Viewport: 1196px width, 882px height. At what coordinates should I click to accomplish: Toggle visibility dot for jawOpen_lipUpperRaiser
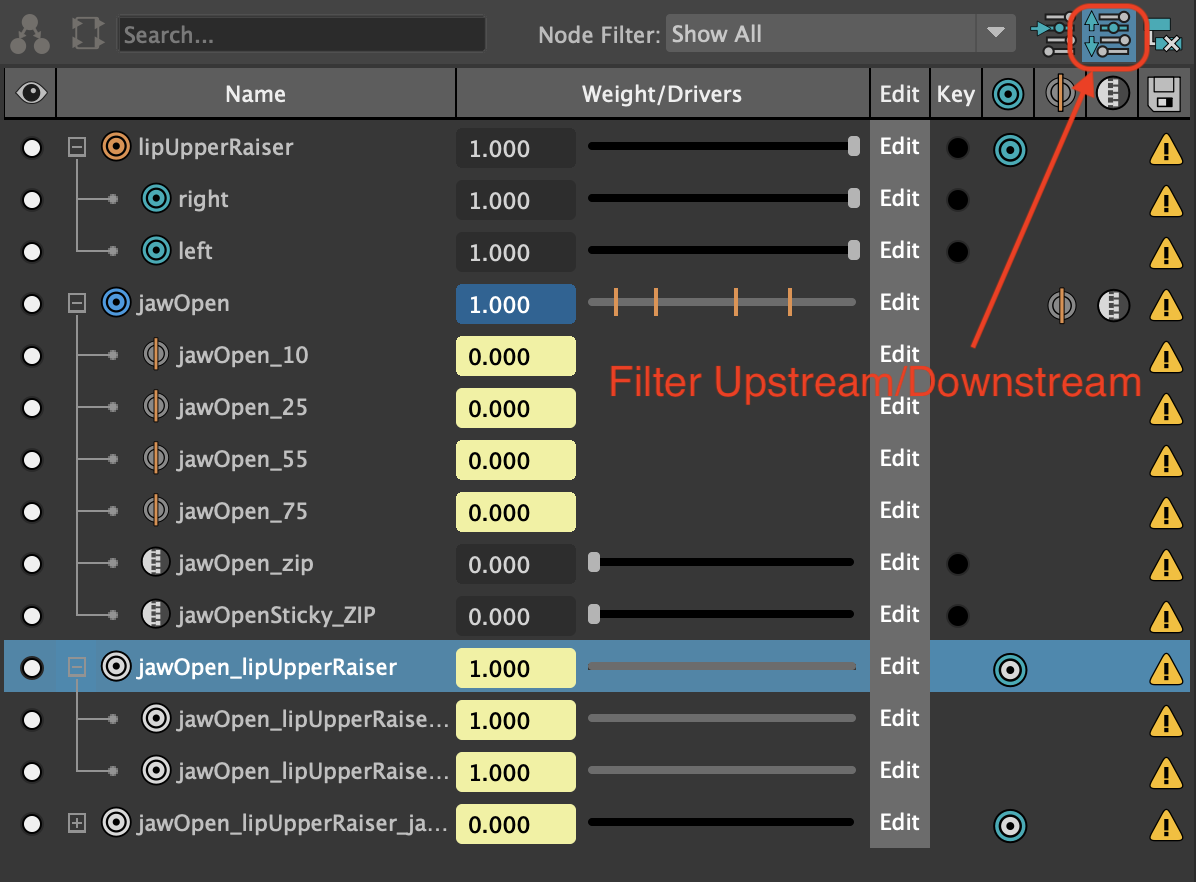click(x=31, y=668)
